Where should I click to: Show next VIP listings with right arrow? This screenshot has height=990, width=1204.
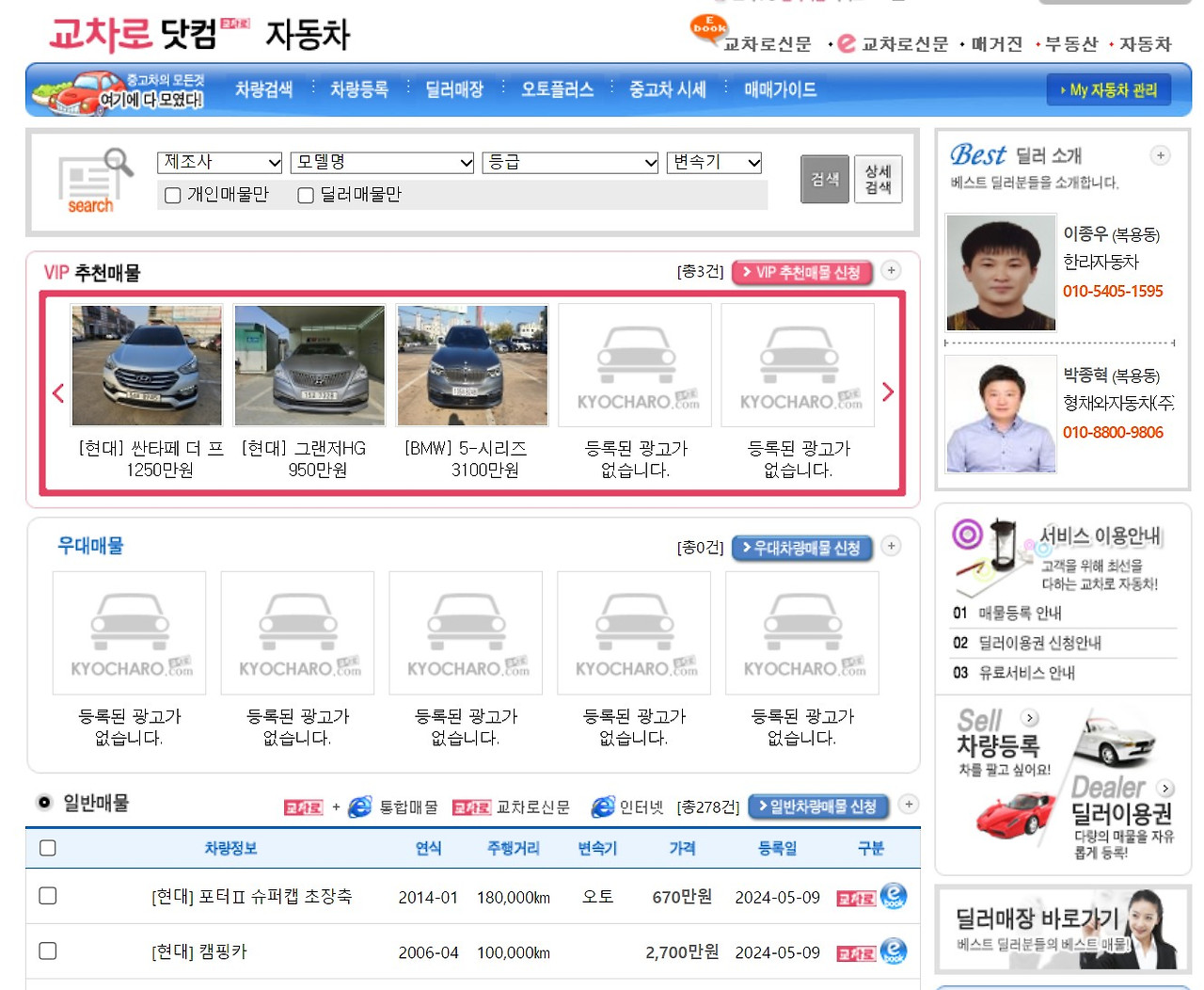click(x=888, y=392)
